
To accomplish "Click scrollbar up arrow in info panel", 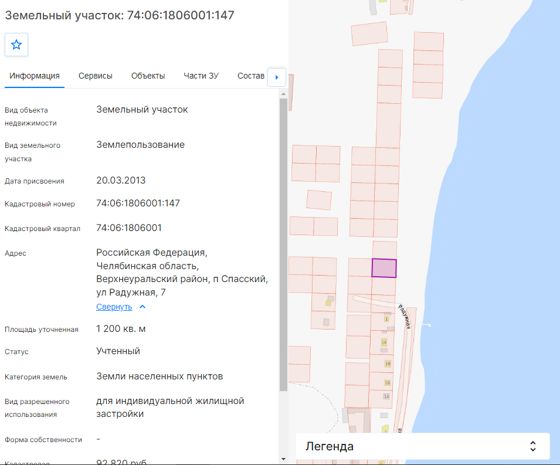I will point(283,94).
